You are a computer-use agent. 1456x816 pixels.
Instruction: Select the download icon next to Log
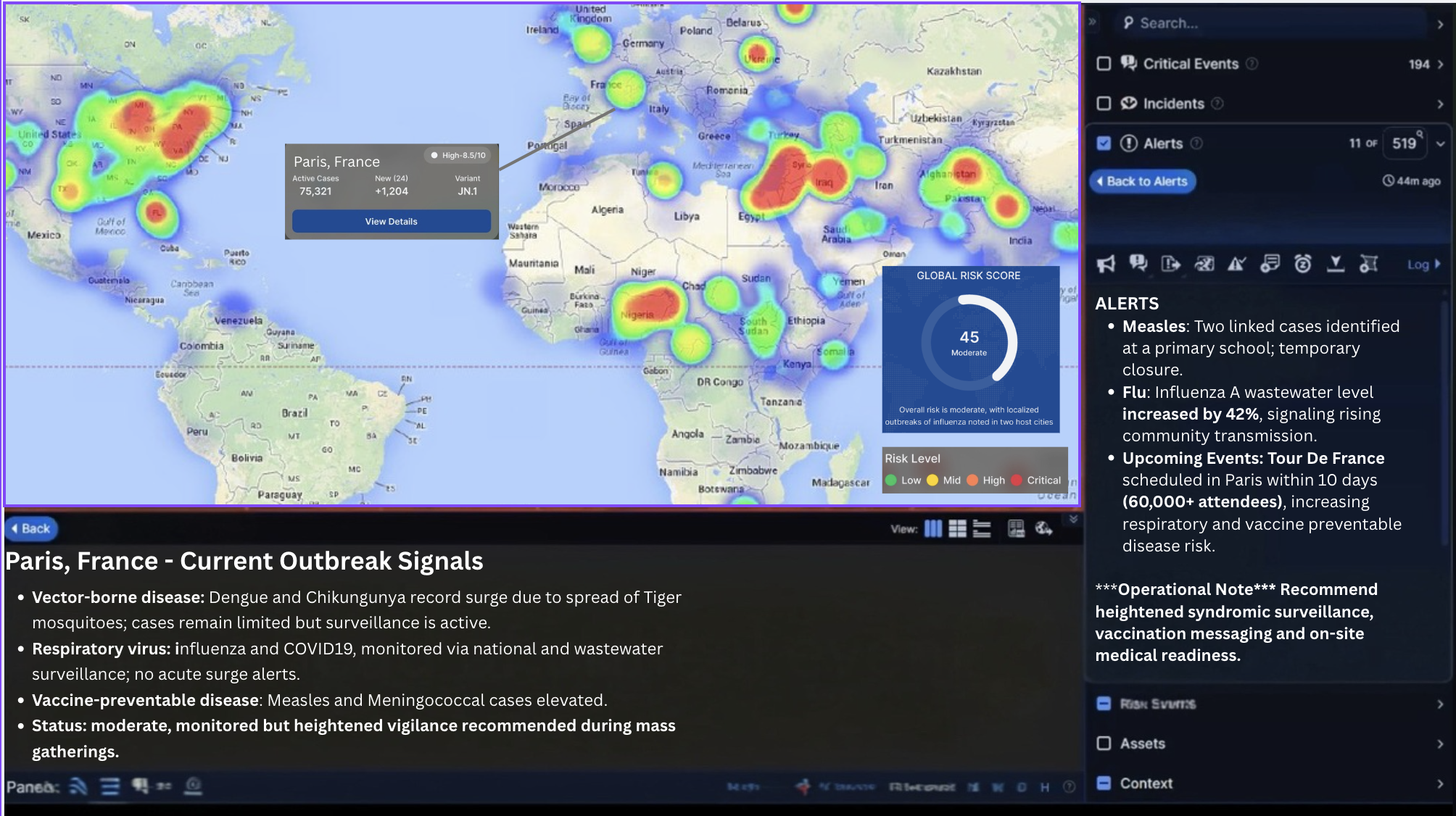tap(1335, 264)
